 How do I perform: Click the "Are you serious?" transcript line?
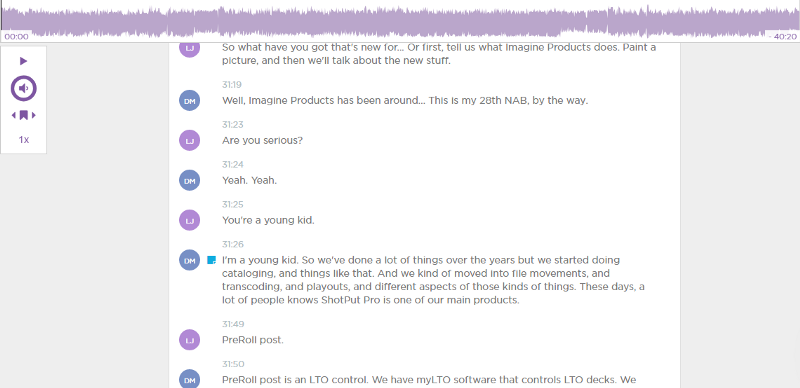click(262, 140)
